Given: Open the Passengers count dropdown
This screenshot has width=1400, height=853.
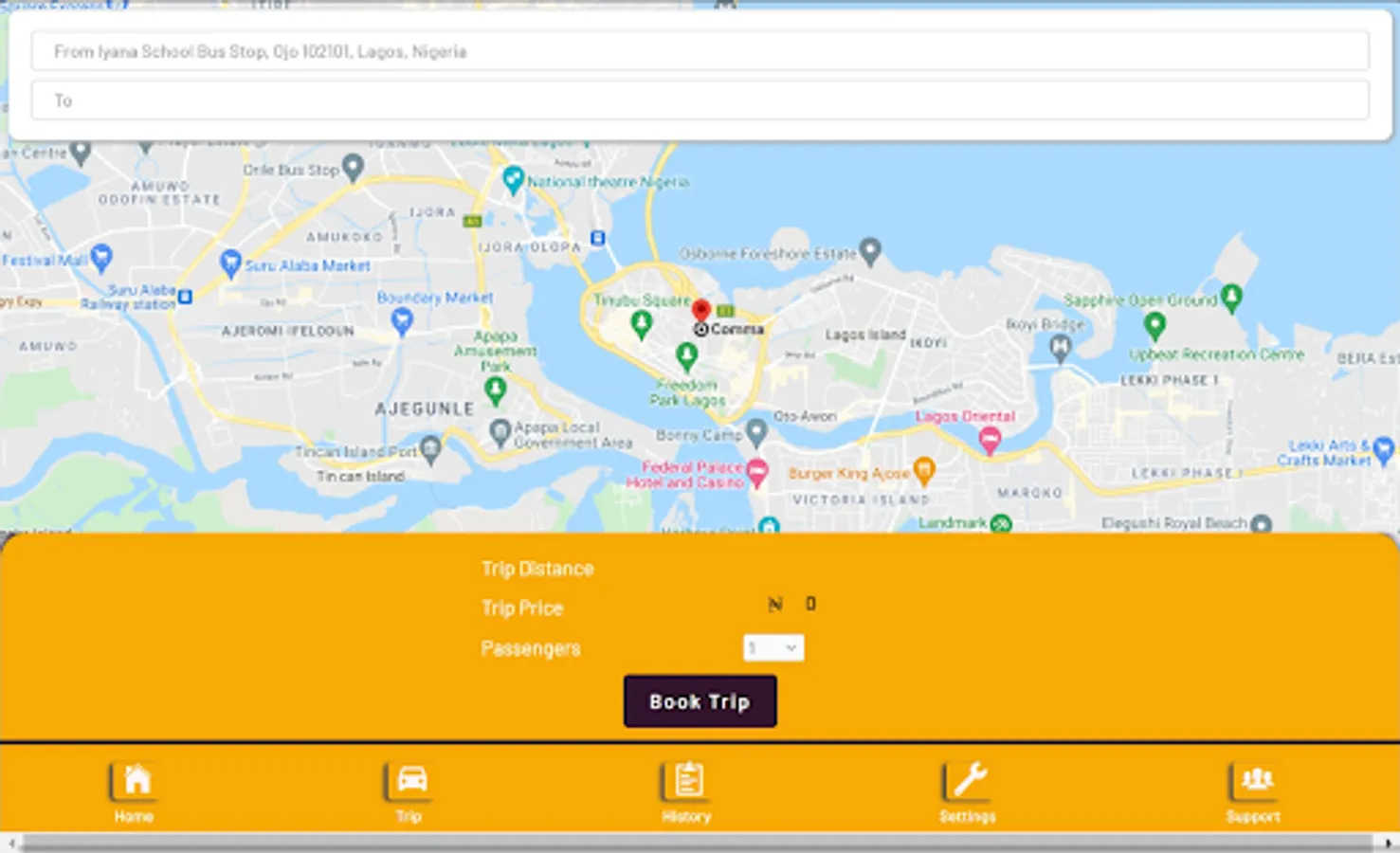Looking at the screenshot, I should (x=773, y=648).
